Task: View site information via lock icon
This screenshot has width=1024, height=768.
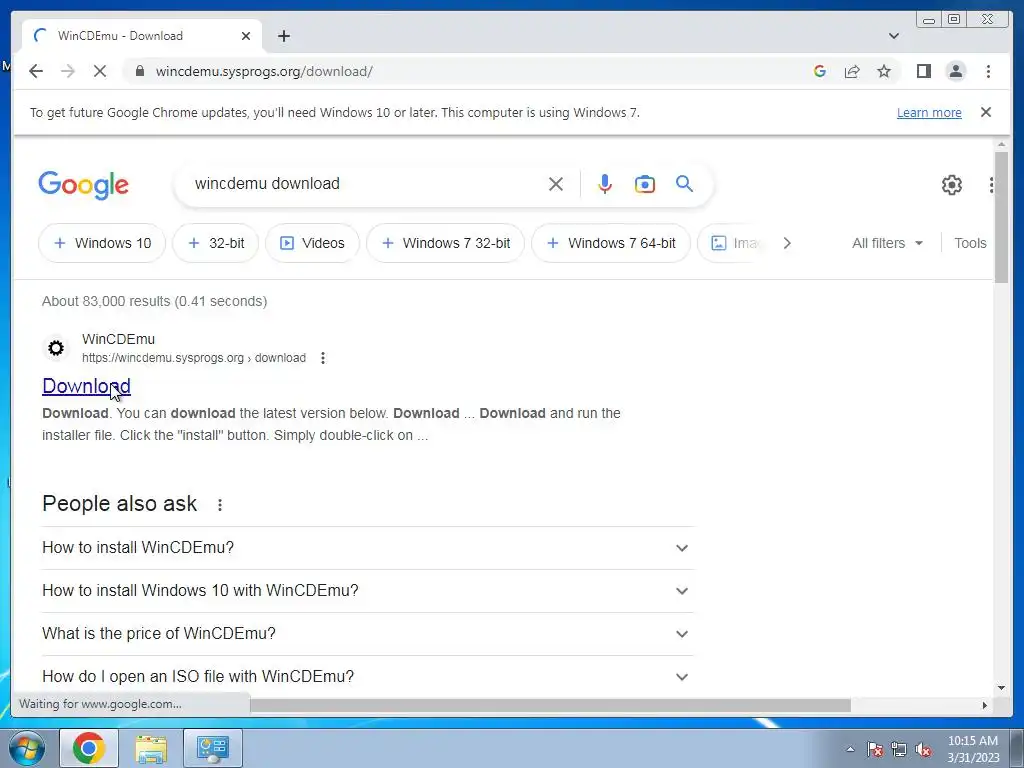Action: pyautogui.click(x=139, y=71)
